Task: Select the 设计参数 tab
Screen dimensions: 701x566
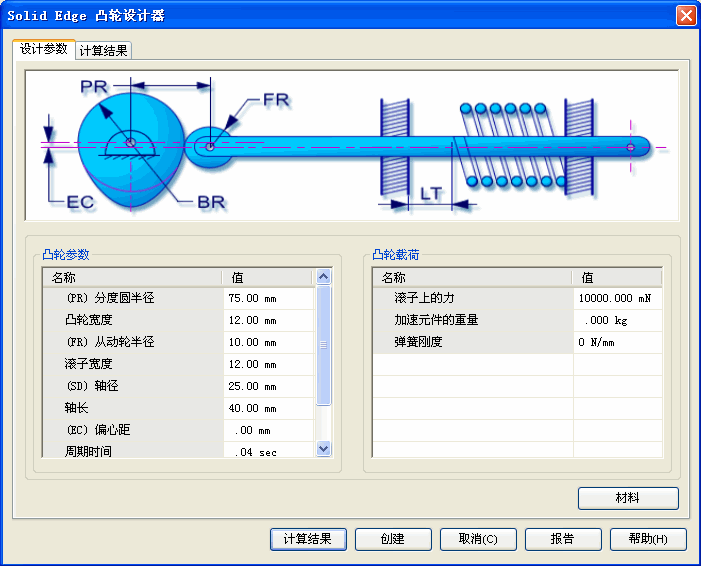Action: 44,49
